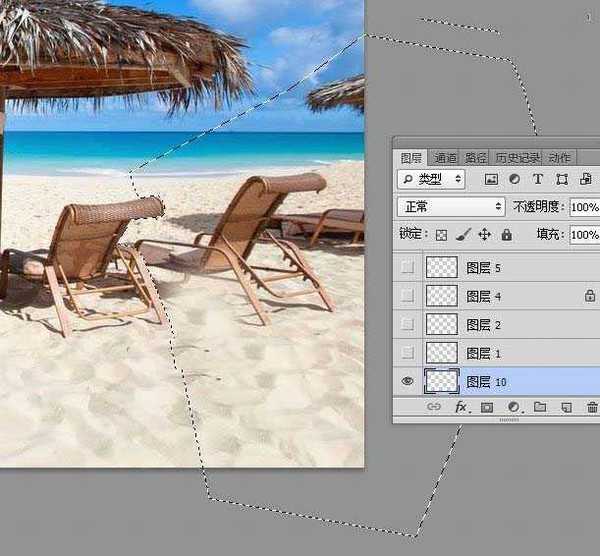The height and width of the screenshot is (556, 600).
Task: Open the 正常 blend mode dropdown
Action: point(451,207)
